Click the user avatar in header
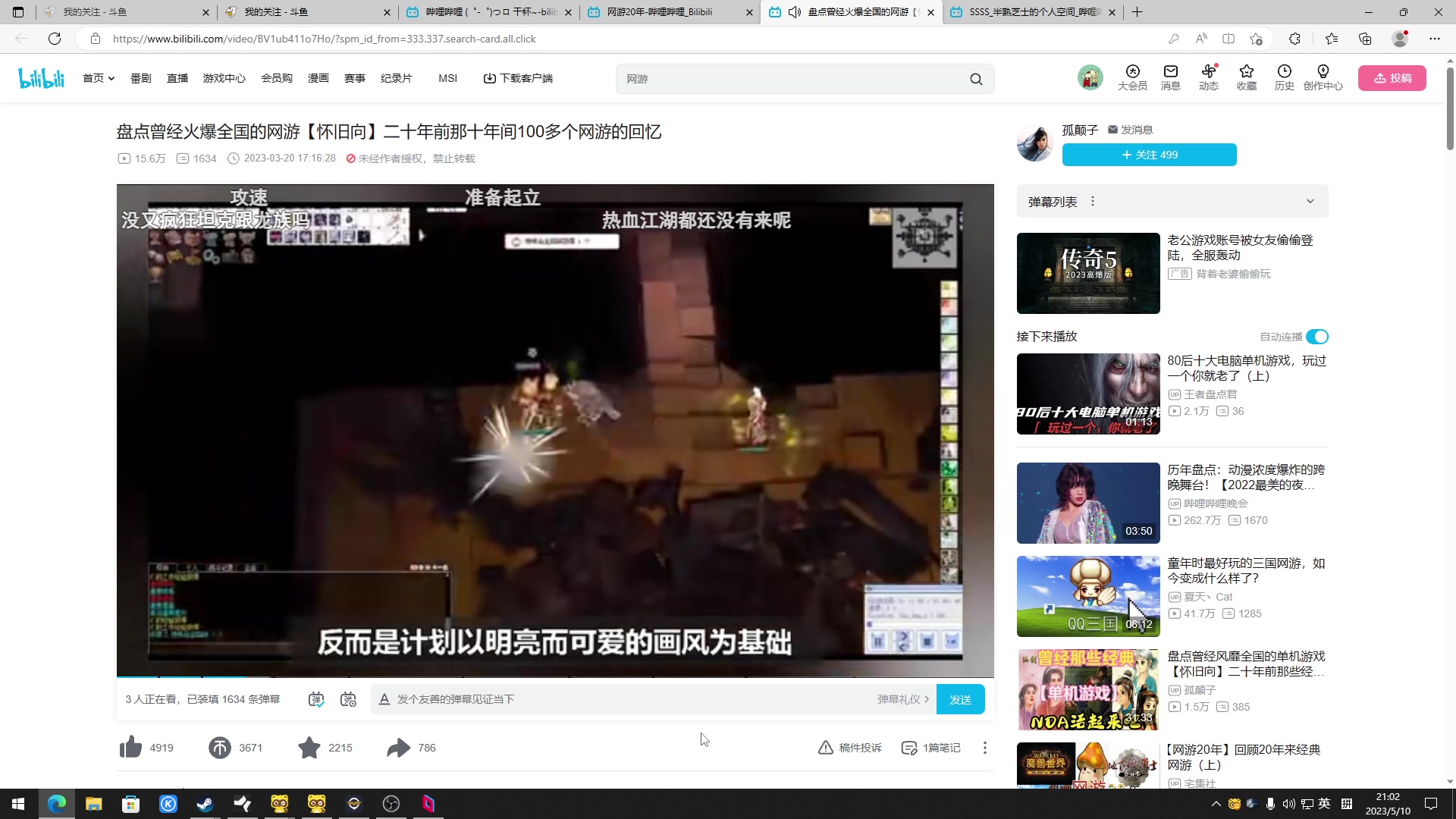 [x=1090, y=77]
